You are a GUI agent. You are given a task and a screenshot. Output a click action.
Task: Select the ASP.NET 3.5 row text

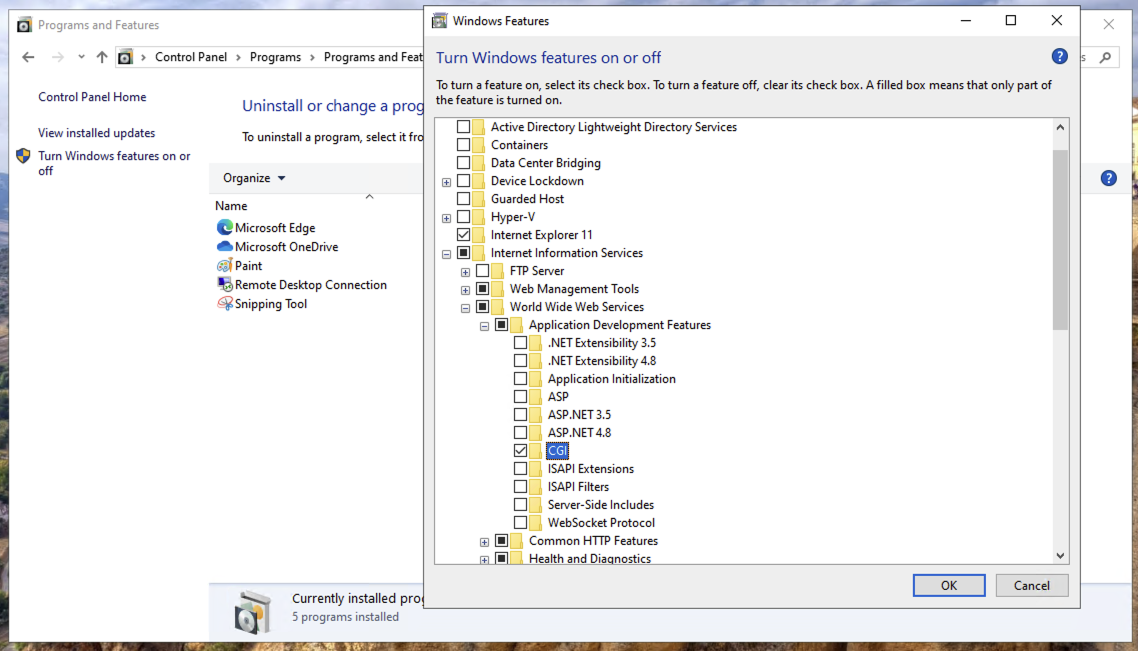point(579,414)
